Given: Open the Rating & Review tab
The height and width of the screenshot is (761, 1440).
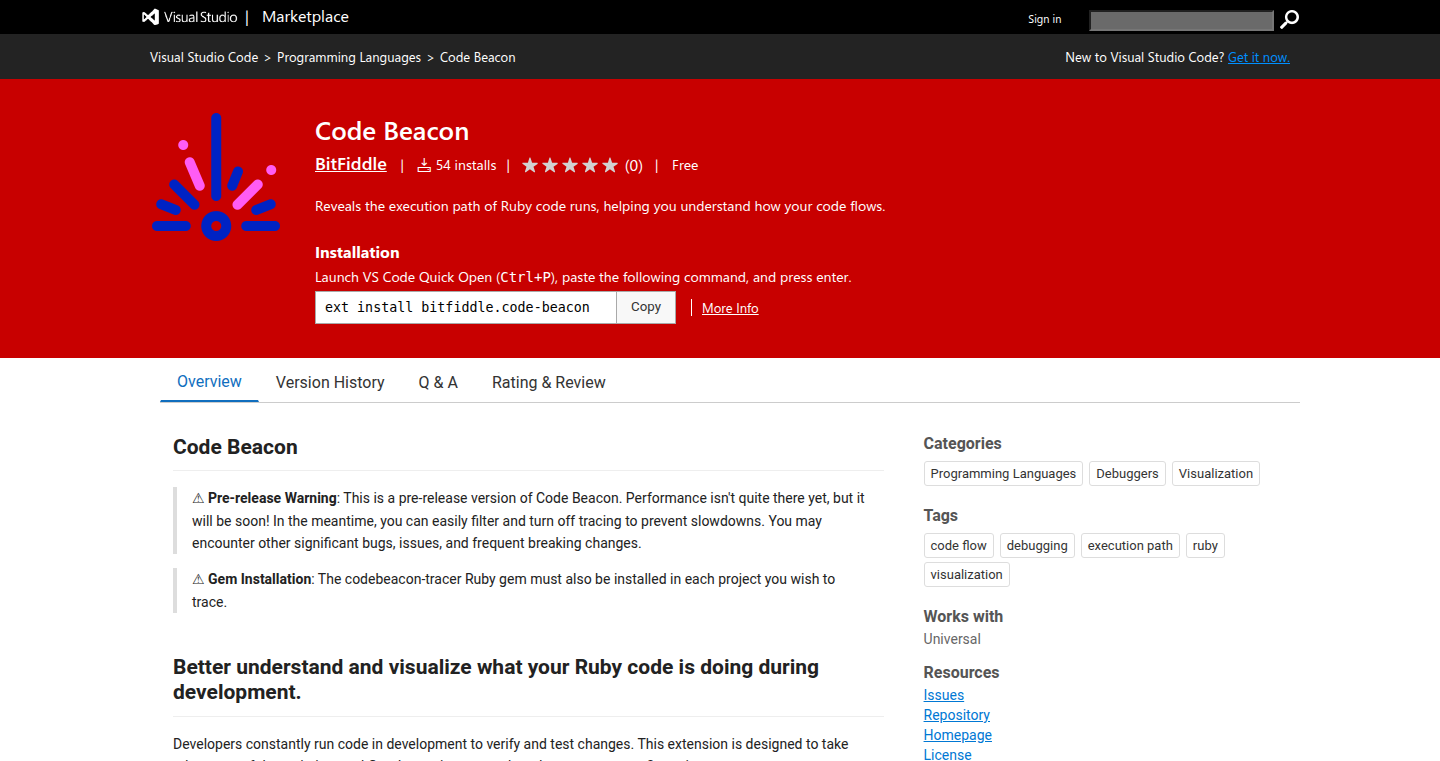Looking at the screenshot, I should [x=549, y=382].
